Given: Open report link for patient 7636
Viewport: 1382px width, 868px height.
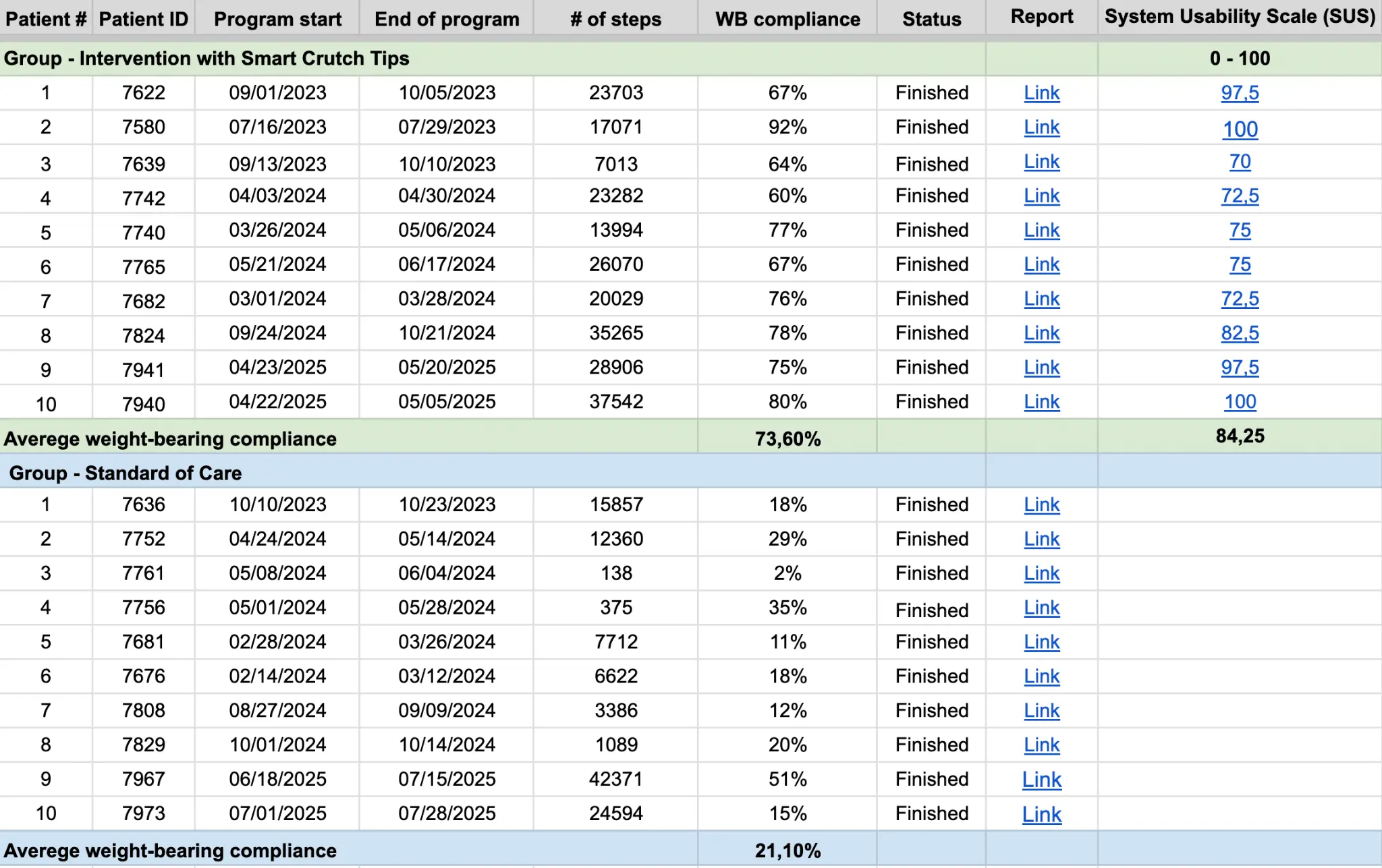Looking at the screenshot, I should 1041,505.
